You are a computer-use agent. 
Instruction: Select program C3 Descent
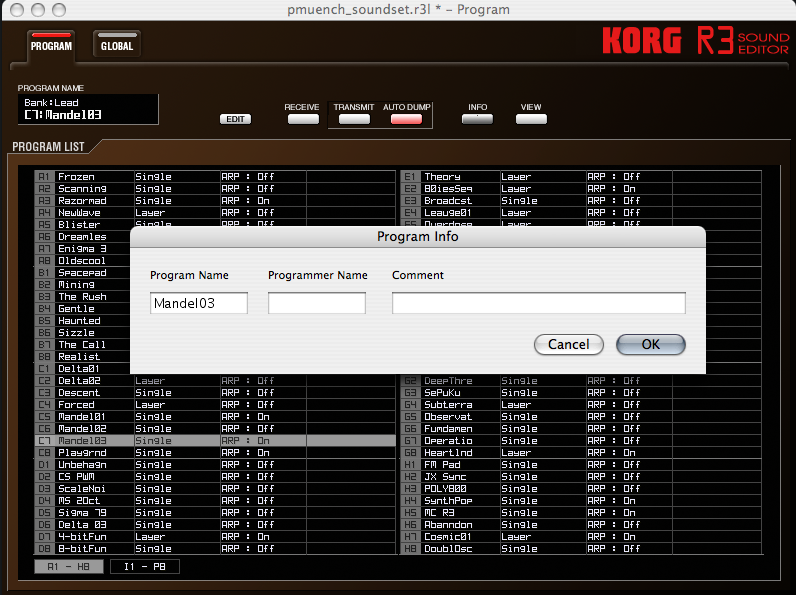215,393
